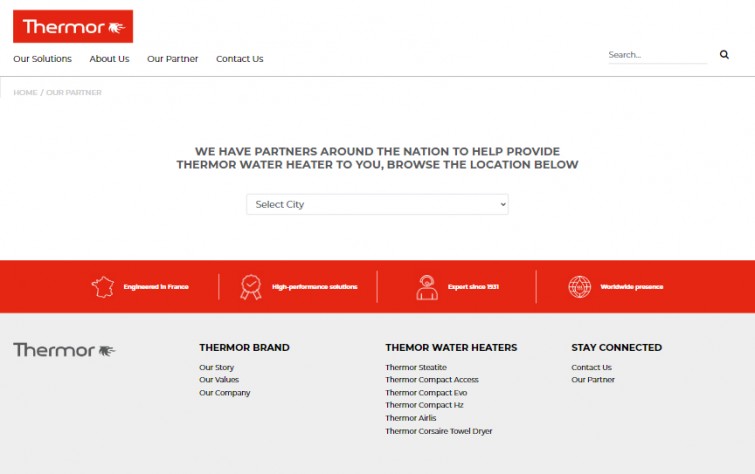Open the Thermor Steatite link
This screenshot has height=474, width=755.
click(416, 367)
